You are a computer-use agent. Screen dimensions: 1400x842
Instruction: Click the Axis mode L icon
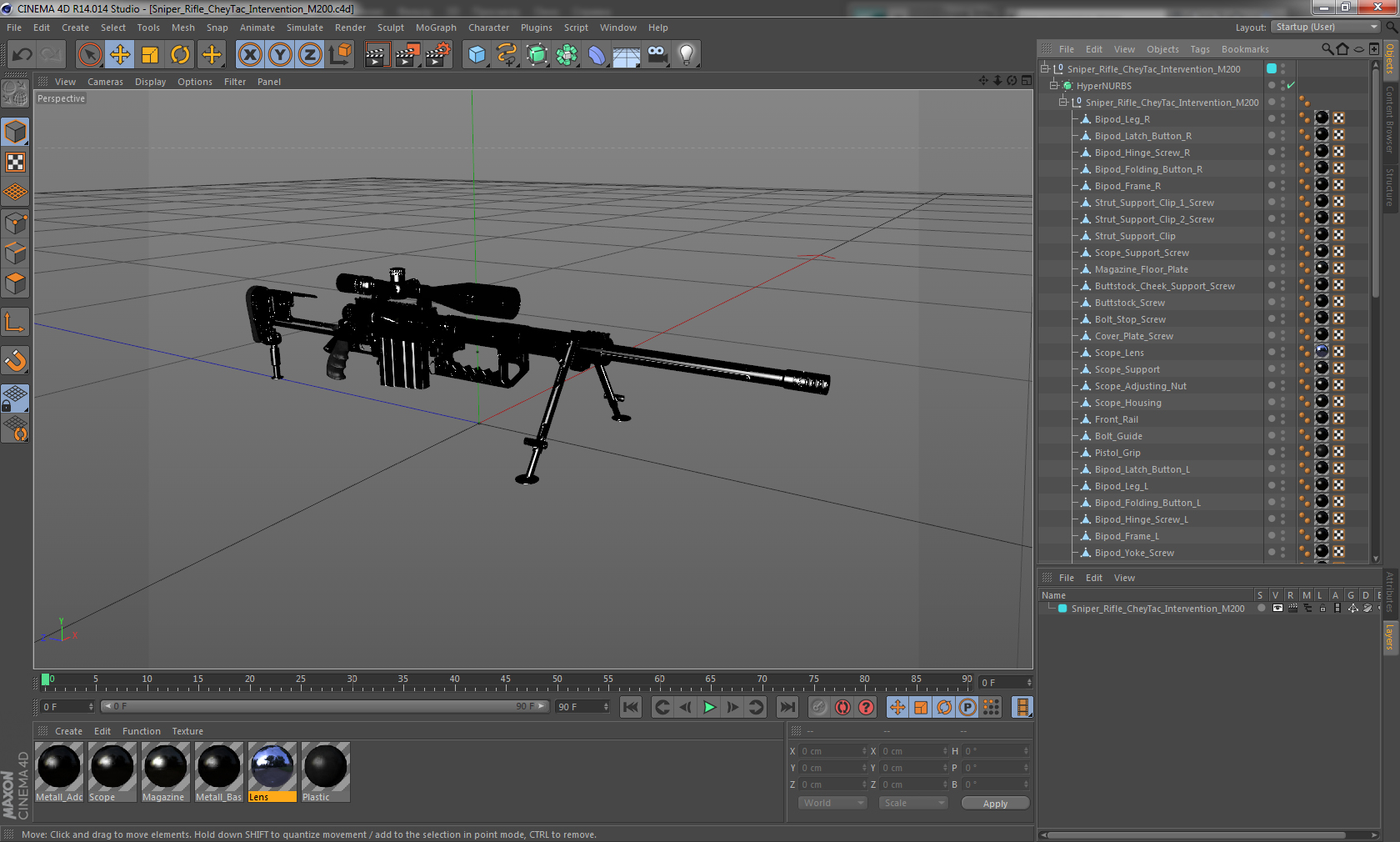(x=16, y=322)
